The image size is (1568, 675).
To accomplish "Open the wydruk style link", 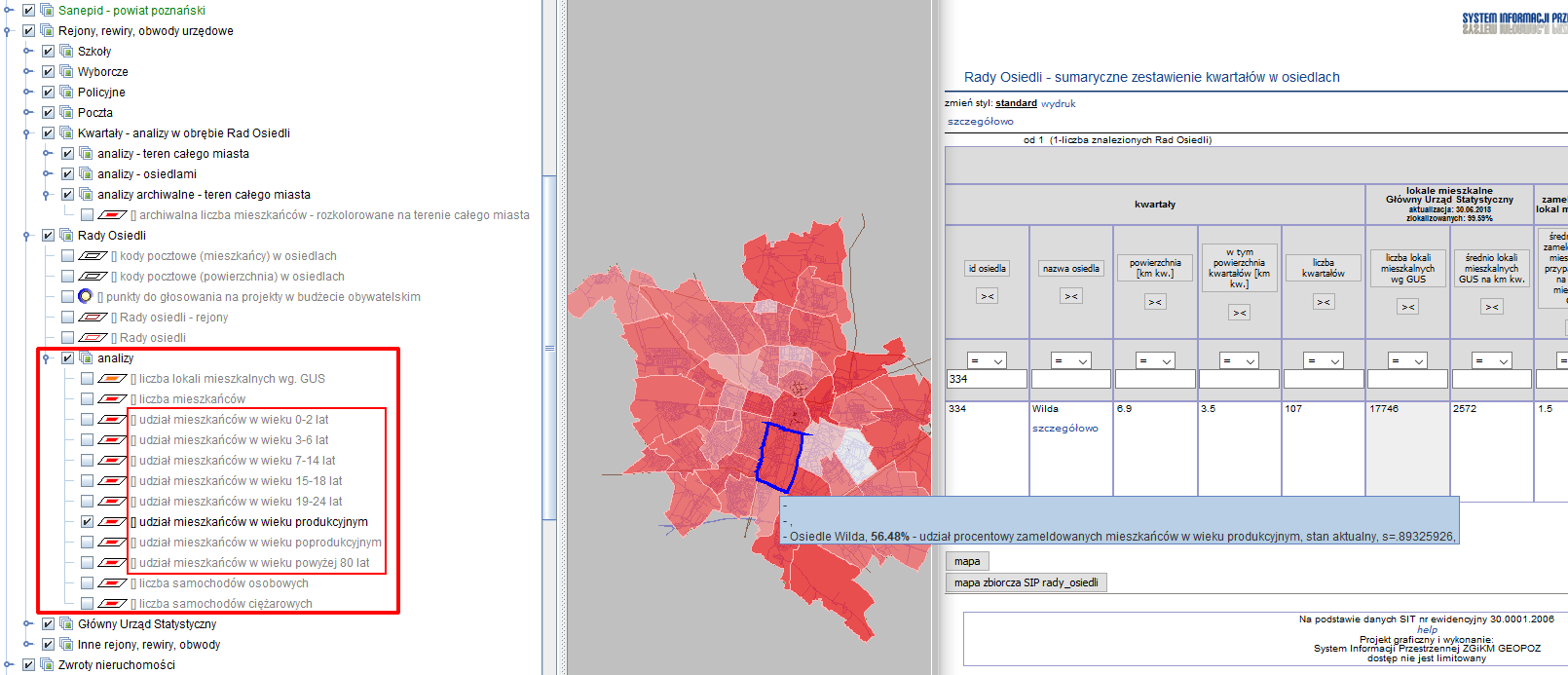I will 1058,103.
